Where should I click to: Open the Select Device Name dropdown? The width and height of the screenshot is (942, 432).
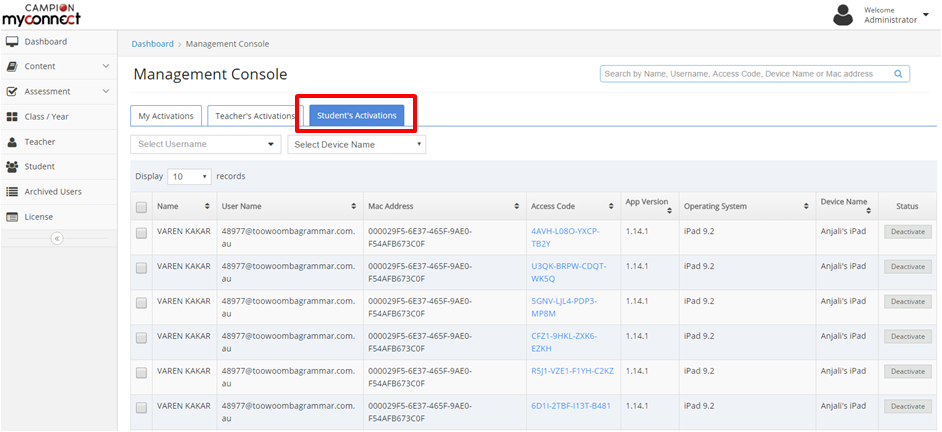(x=357, y=144)
